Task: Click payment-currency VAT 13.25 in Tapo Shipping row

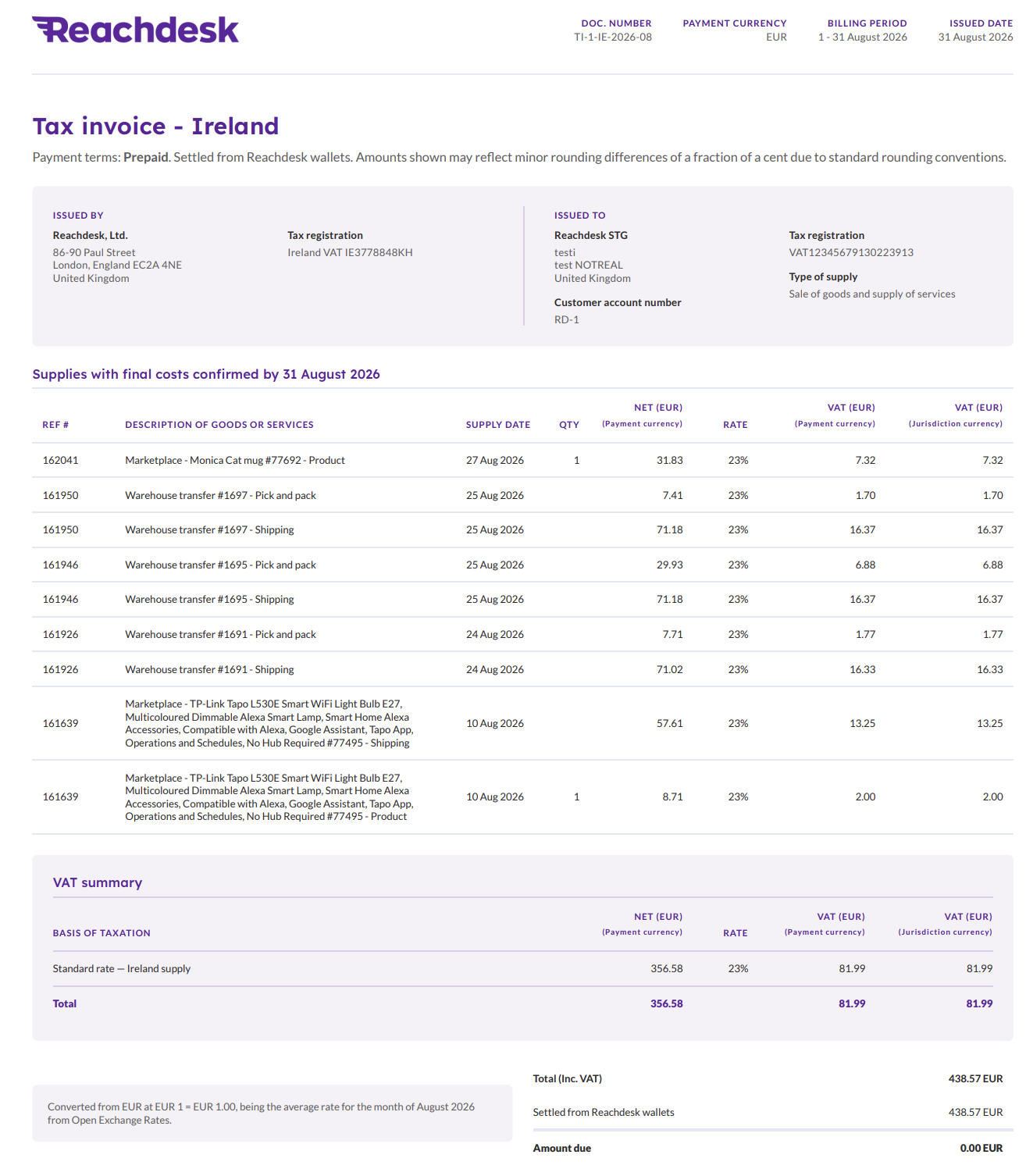Action: coord(863,723)
